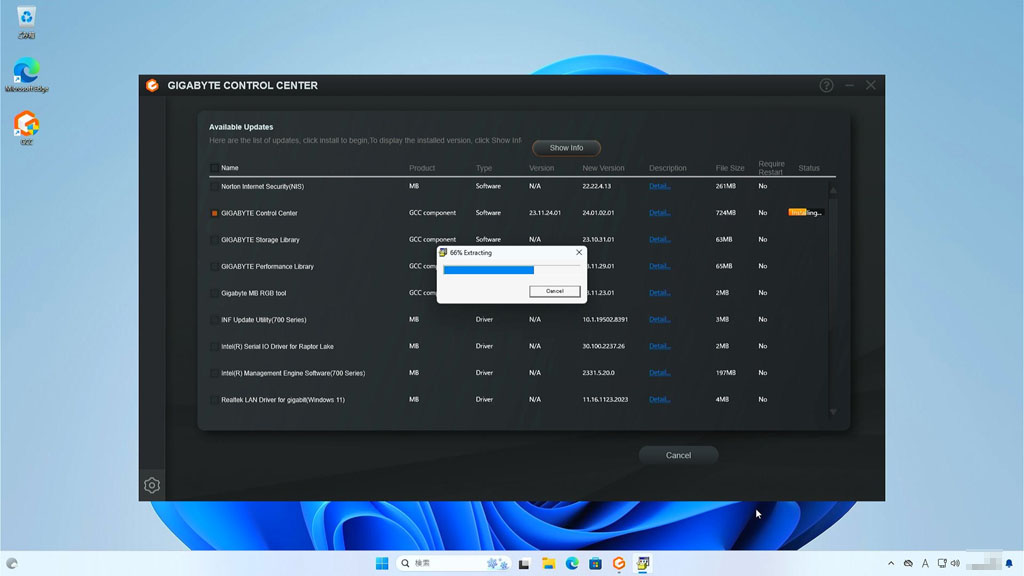Open File Explorer from the taskbar

tap(548, 564)
